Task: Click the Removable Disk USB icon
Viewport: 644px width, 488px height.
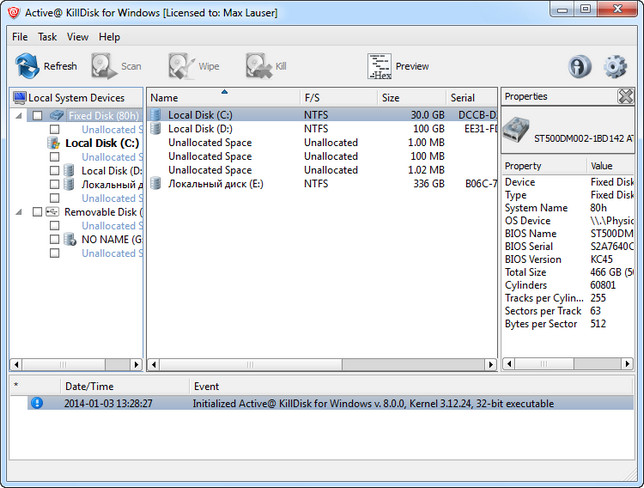Action: pyautogui.click(x=52, y=212)
